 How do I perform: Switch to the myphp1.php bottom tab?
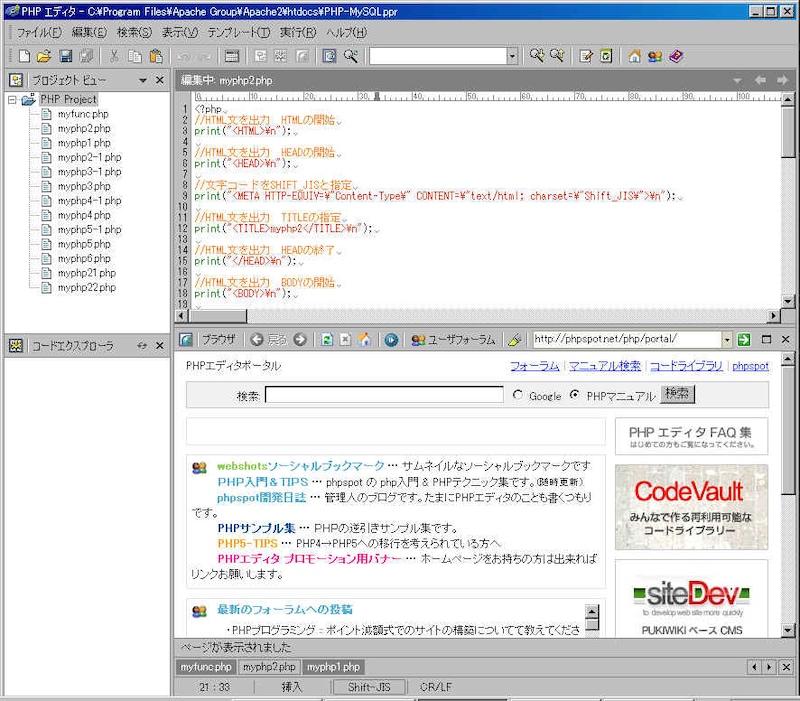(x=334, y=667)
